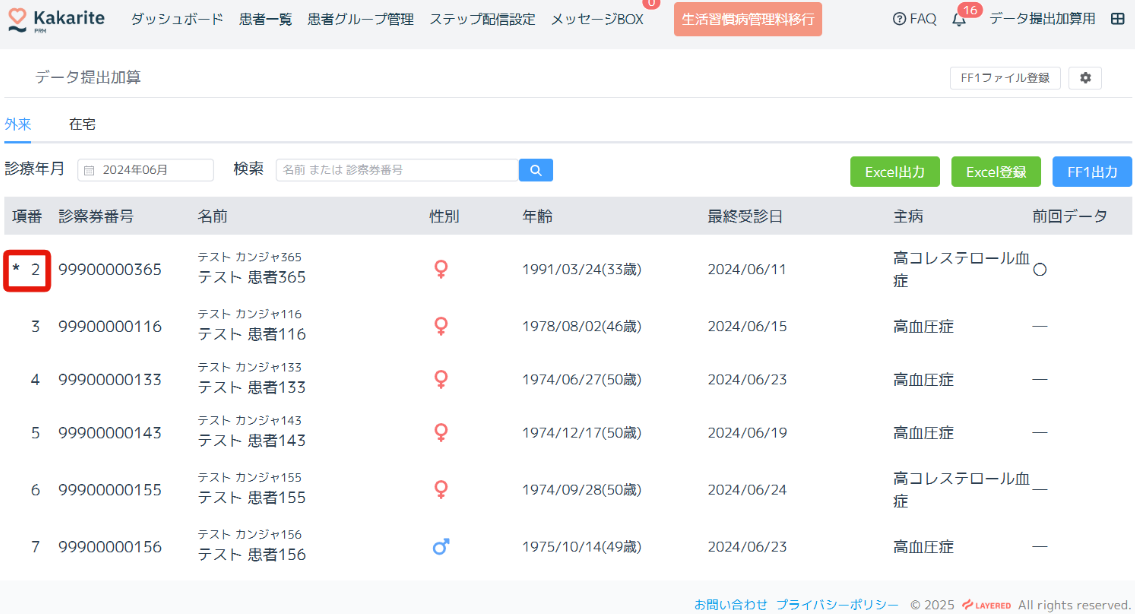Open the FAQ help link
Viewport: 1135px width, 614px height.
coord(914,19)
